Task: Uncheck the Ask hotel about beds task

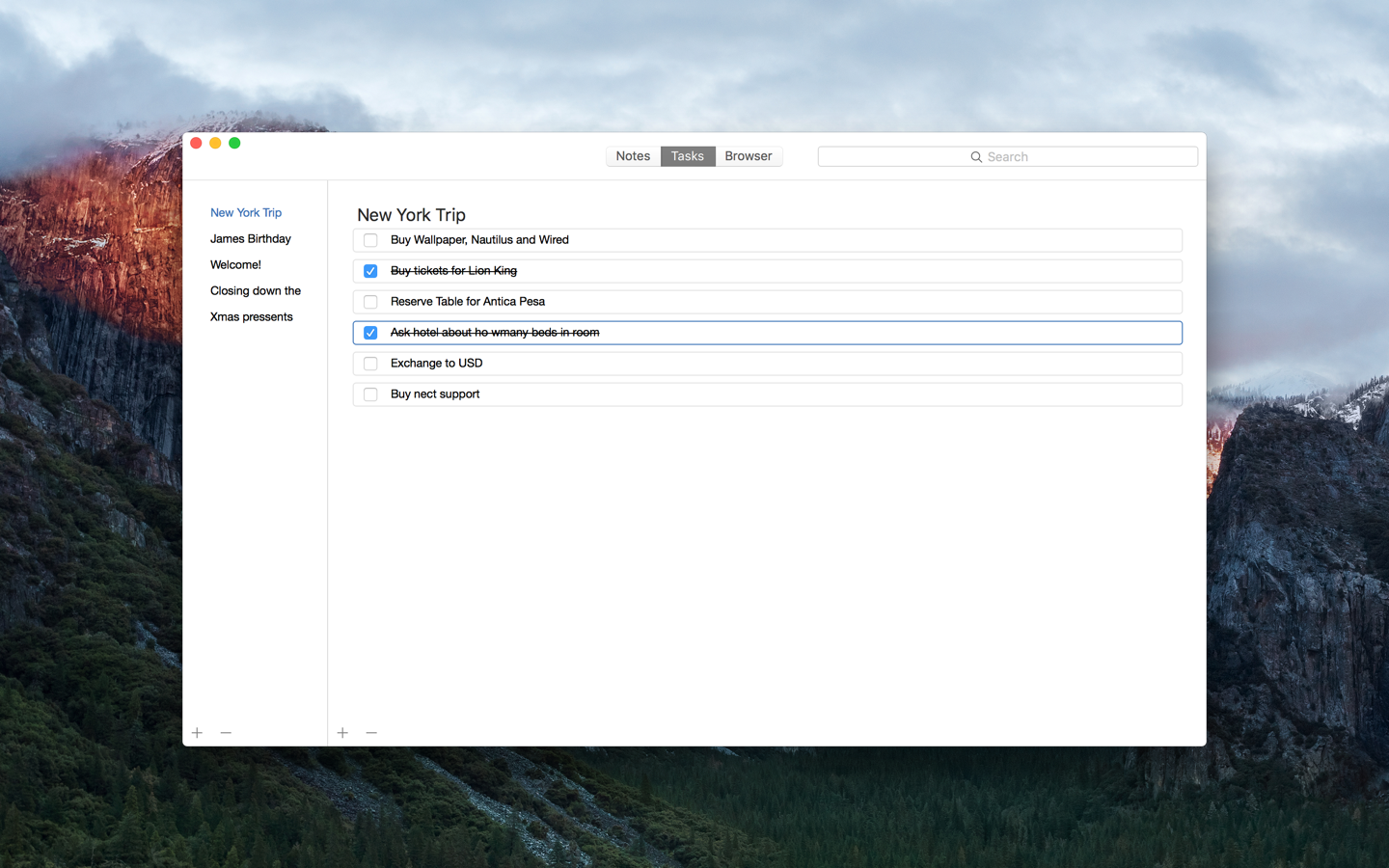Action: 370,333
